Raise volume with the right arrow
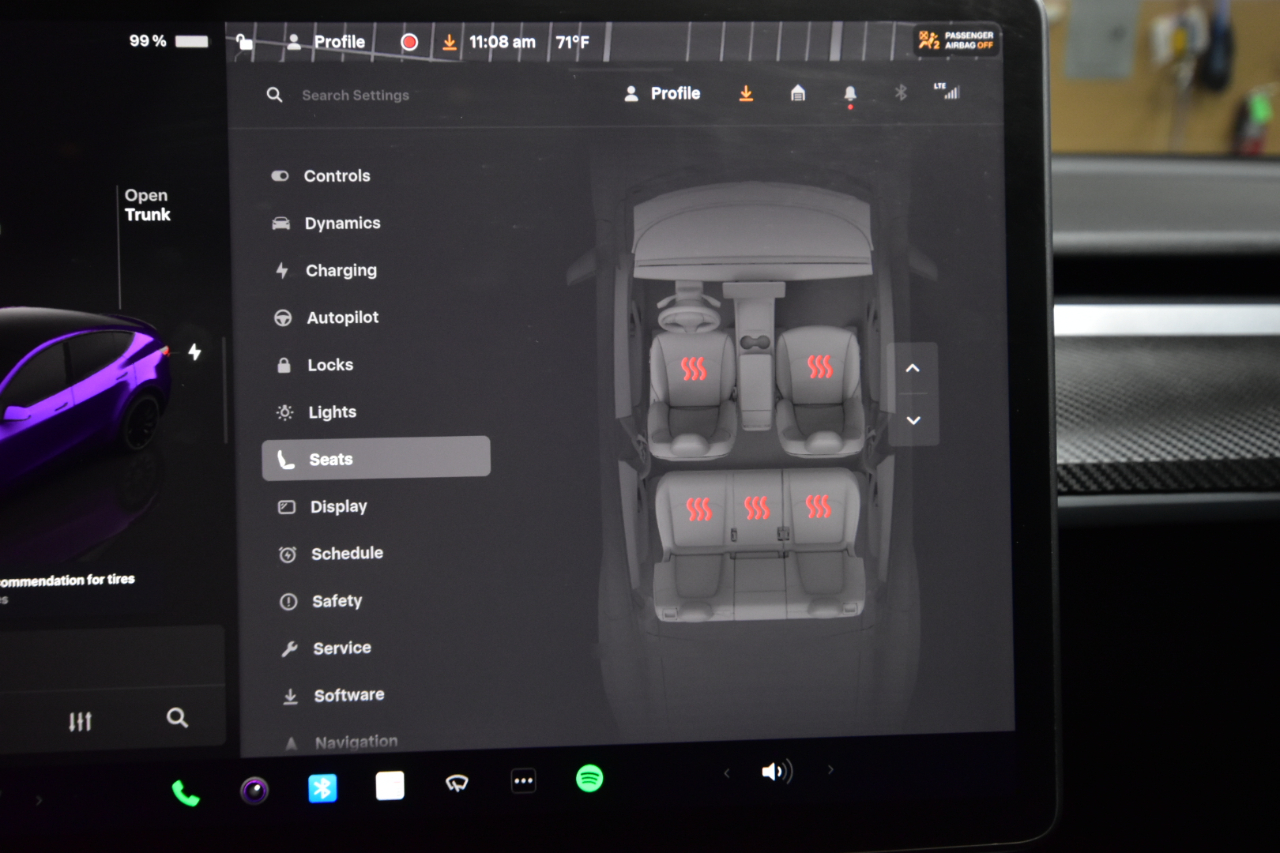Image resolution: width=1280 pixels, height=853 pixels. (x=830, y=770)
